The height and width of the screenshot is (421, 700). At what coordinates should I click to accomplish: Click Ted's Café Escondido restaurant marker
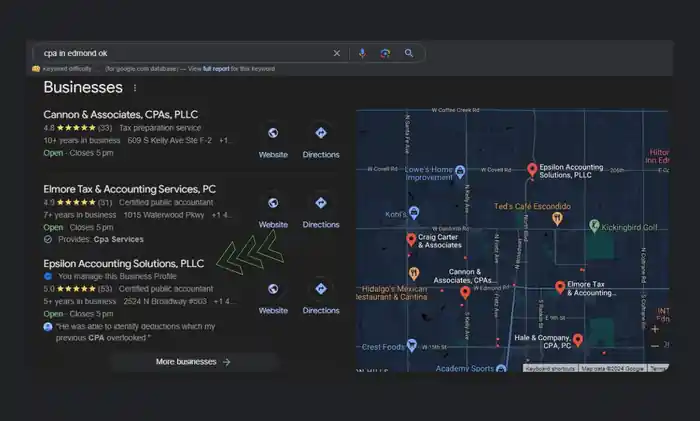pos(557,219)
